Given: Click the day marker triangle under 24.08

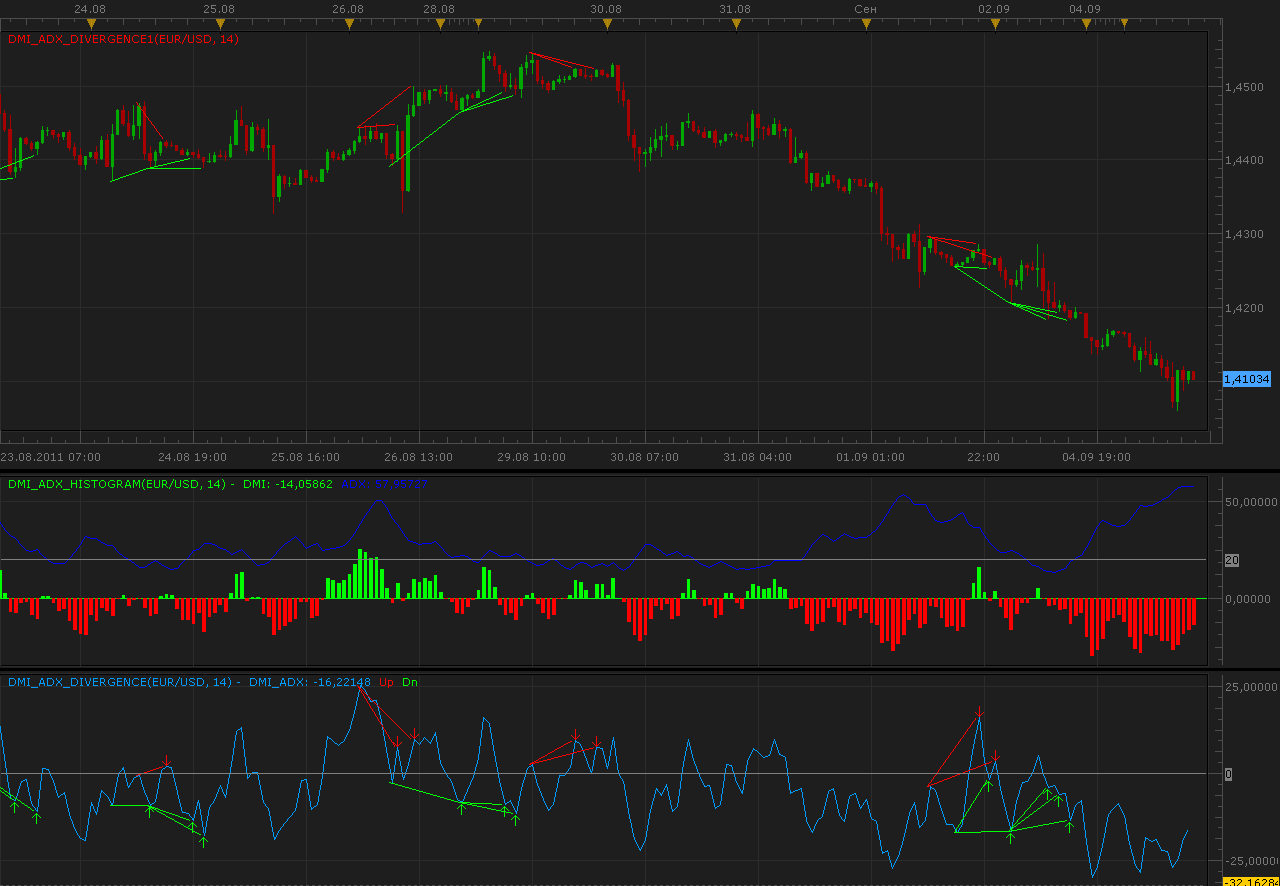Looking at the screenshot, I should coord(92,23).
